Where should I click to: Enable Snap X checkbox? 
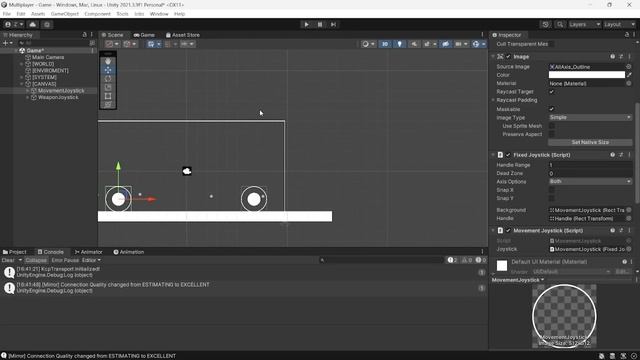[551, 190]
